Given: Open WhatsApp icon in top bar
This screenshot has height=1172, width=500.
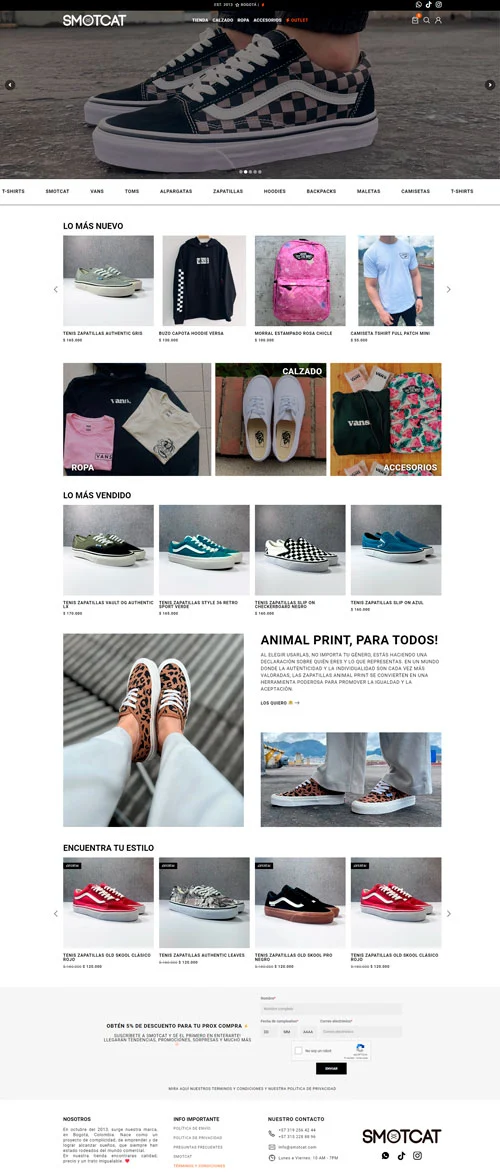Looking at the screenshot, I should [x=419, y=4].
